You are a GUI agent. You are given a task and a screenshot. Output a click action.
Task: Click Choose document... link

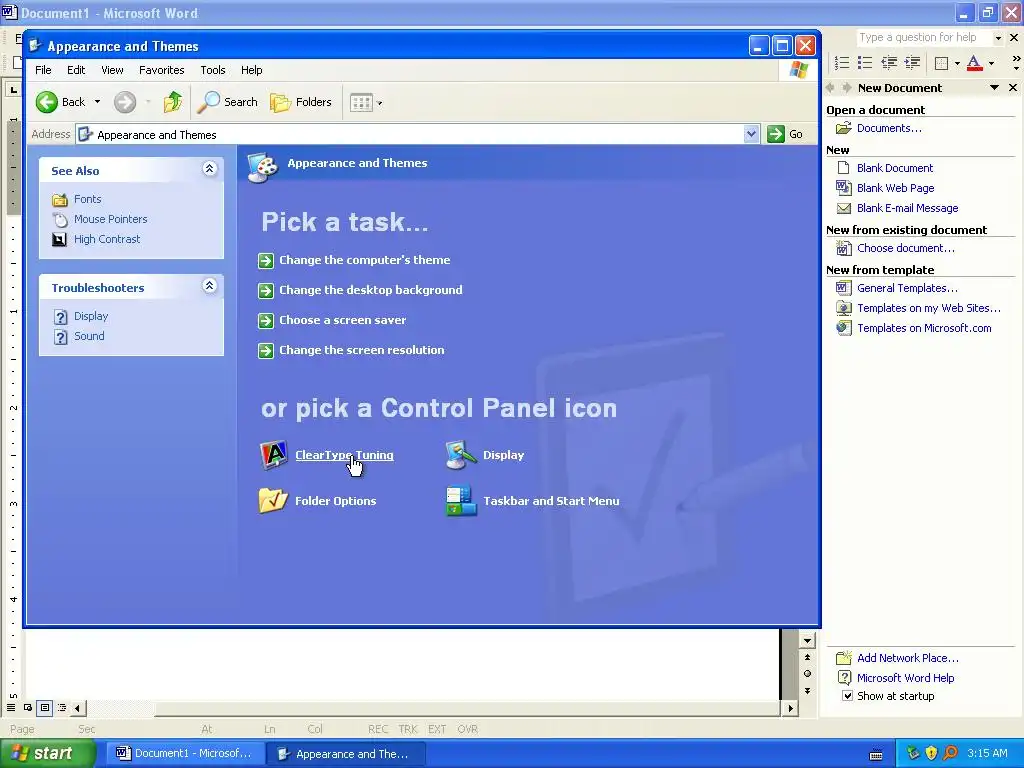coord(905,248)
